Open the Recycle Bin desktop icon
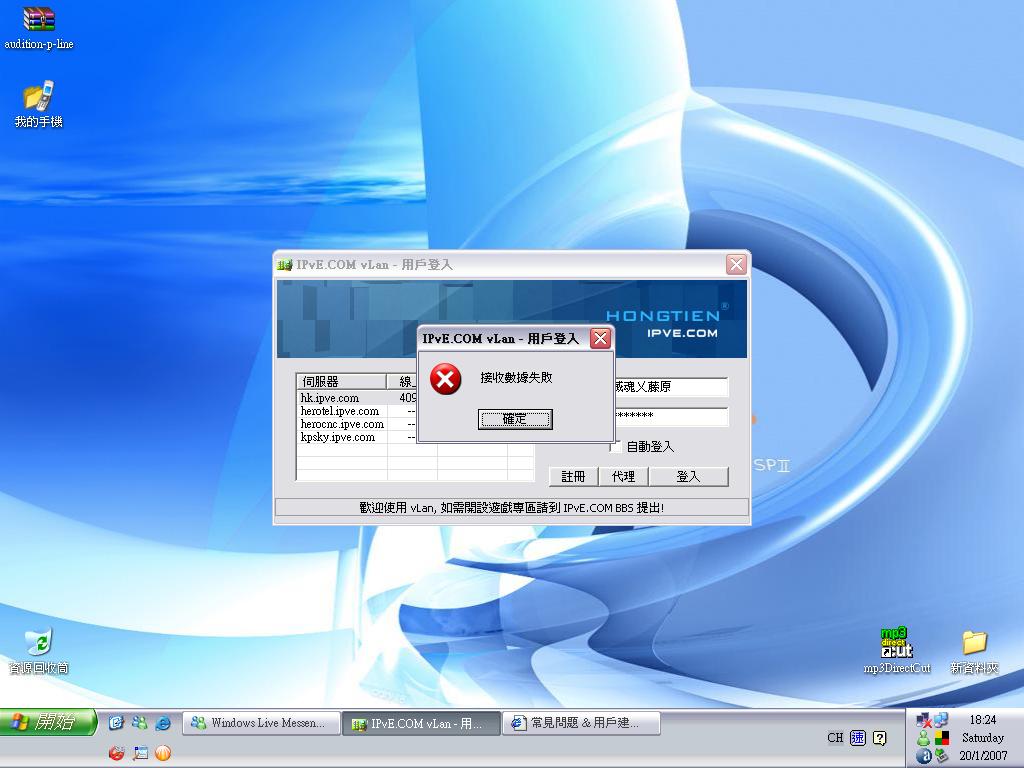 pyautogui.click(x=39, y=643)
